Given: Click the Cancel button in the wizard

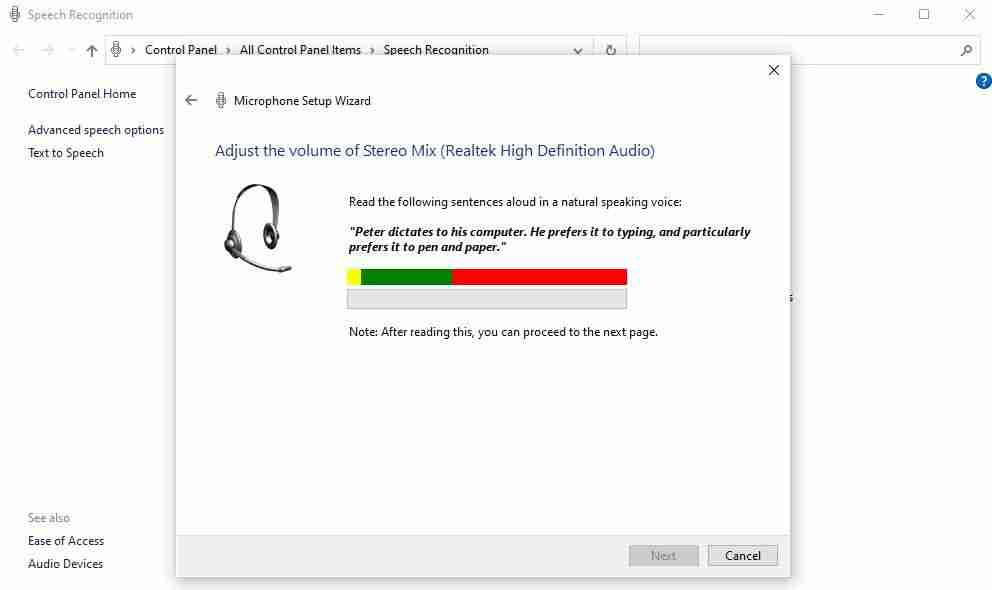Looking at the screenshot, I should pyautogui.click(x=742, y=555).
